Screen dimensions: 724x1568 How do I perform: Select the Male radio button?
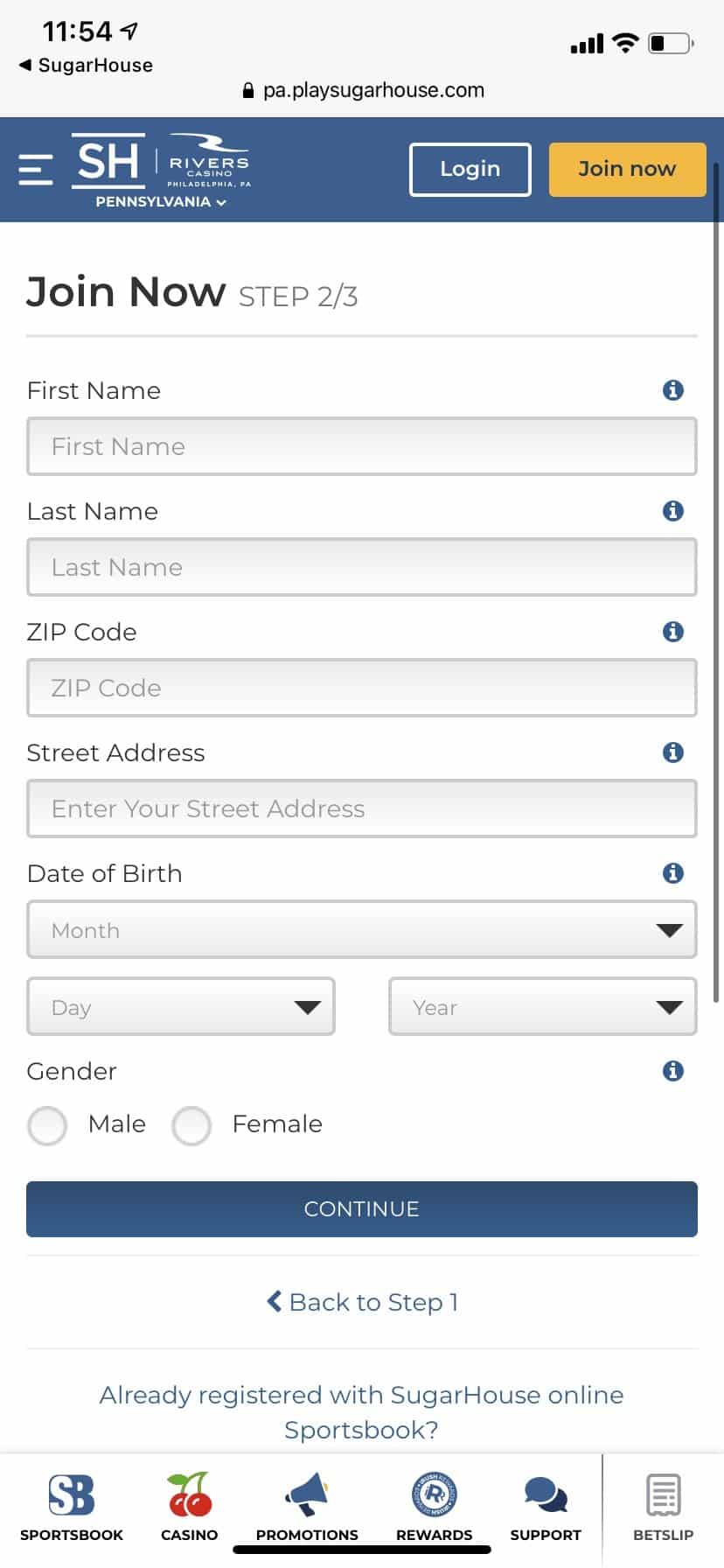click(47, 1125)
